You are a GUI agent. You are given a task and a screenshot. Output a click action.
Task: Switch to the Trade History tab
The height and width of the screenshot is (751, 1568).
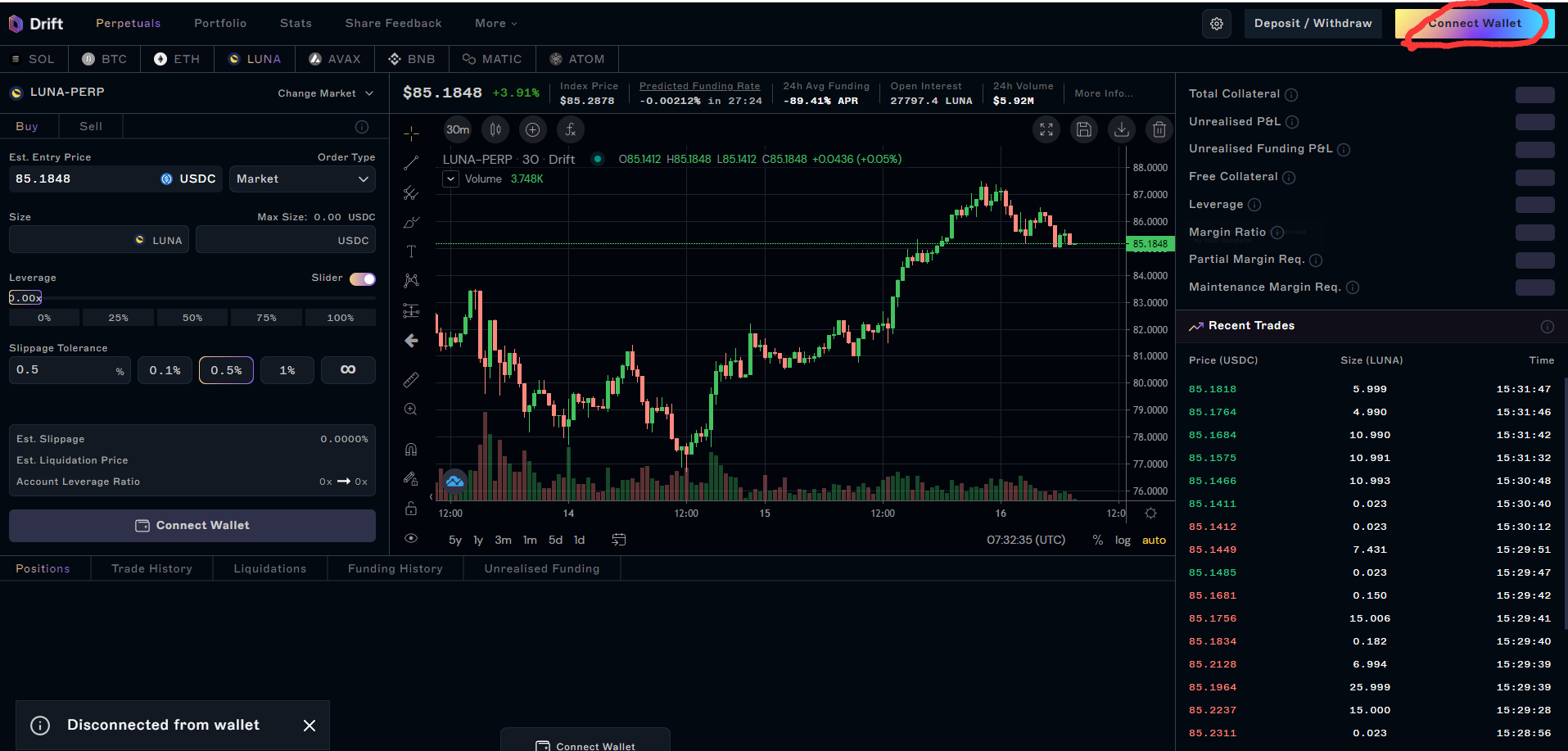click(x=151, y=569)
